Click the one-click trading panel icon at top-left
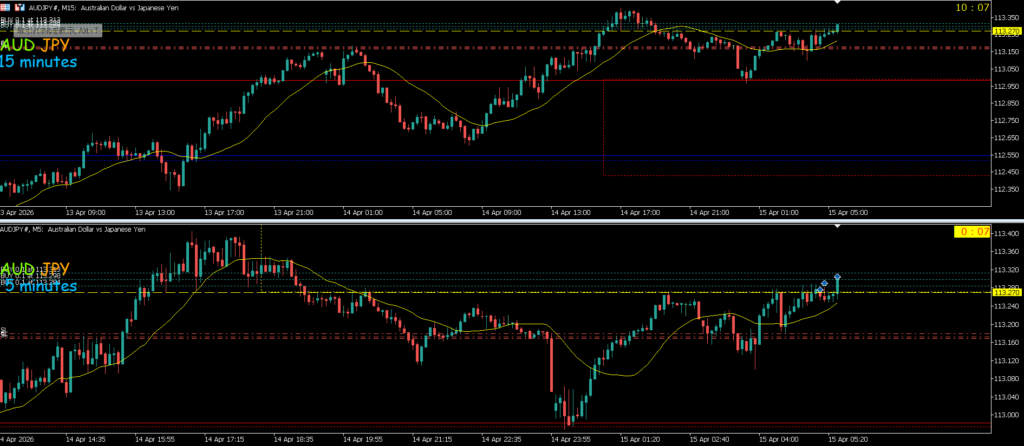The width and height of the screenshot is (1024, 446). pyautogui.click(x=6, y=7)
